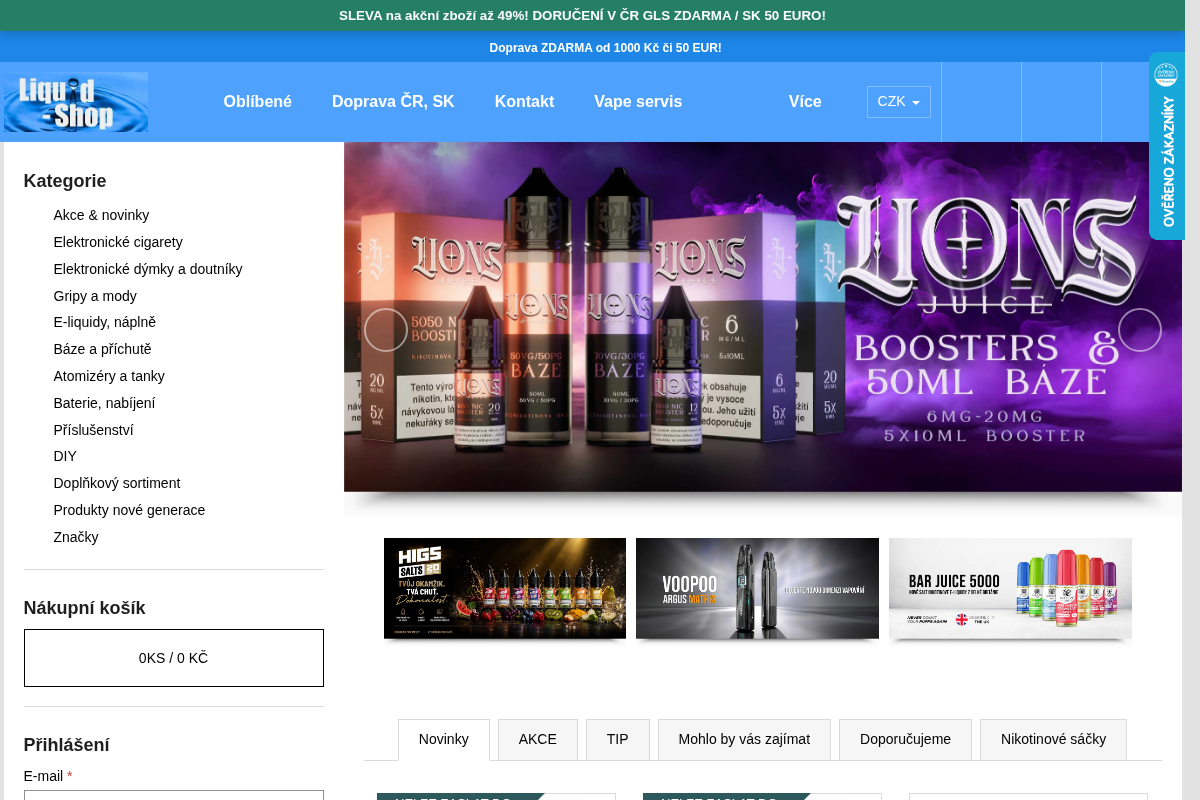
Task: Open the Bar Juice 5000 banner
Action: click(x=1010, y=588)
